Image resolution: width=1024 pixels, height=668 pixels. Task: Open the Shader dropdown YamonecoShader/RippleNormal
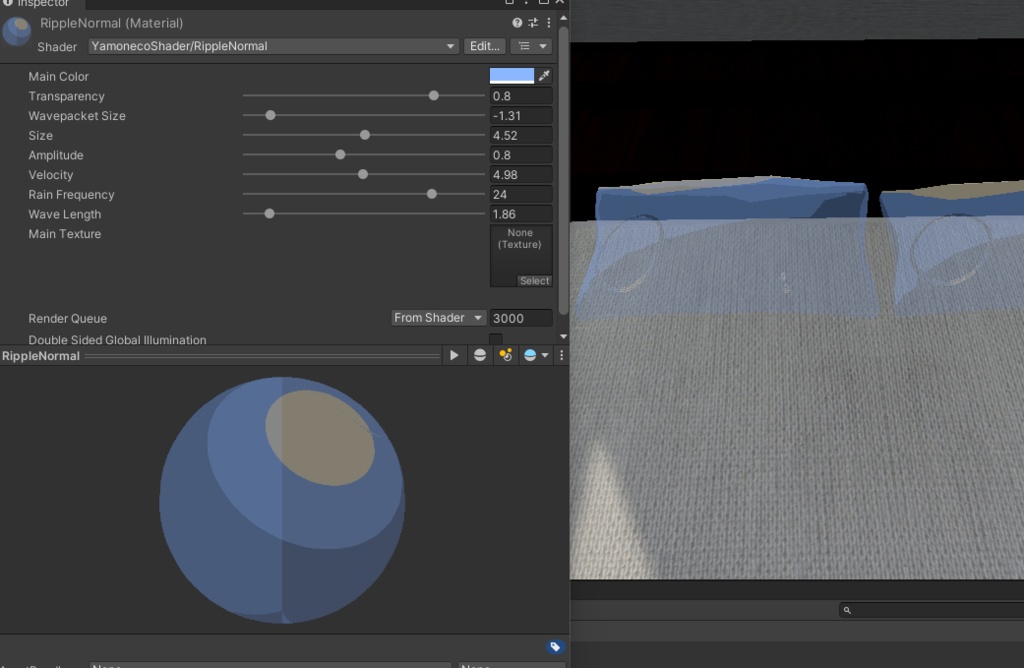(x=273, y=46)
